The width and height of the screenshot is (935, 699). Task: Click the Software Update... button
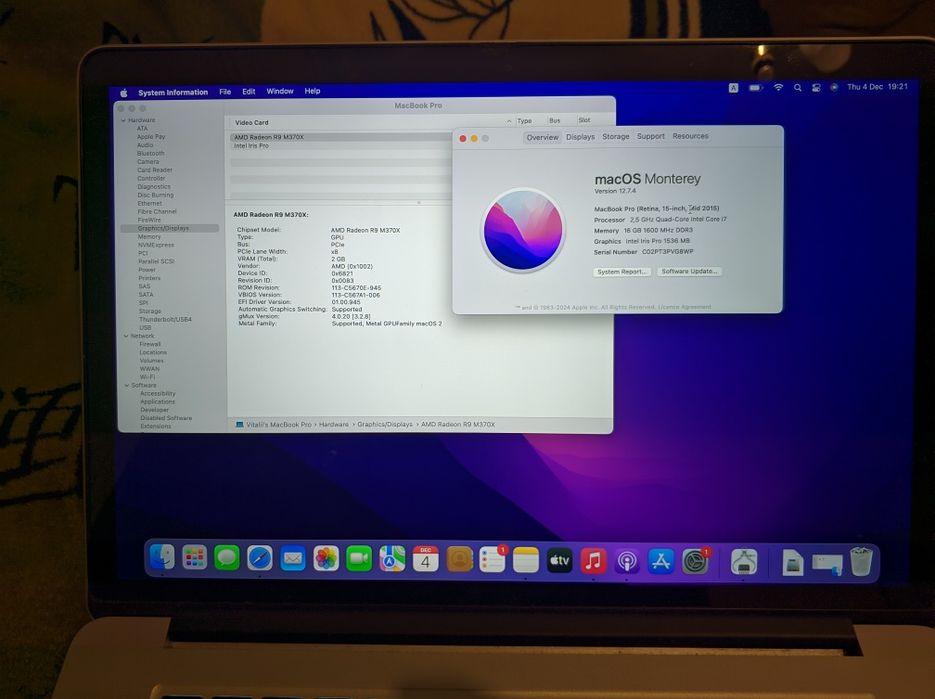pos(689,271)
